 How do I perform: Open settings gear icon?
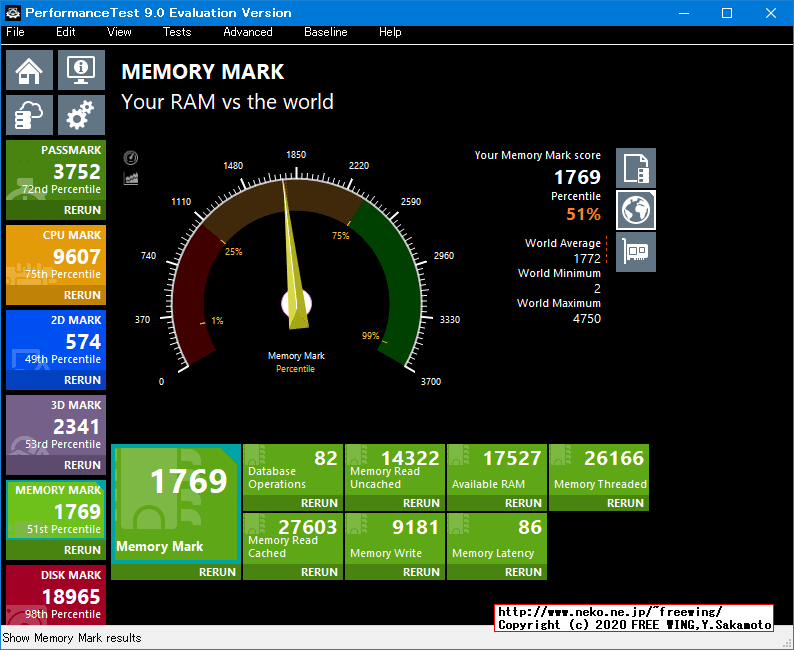81,115
